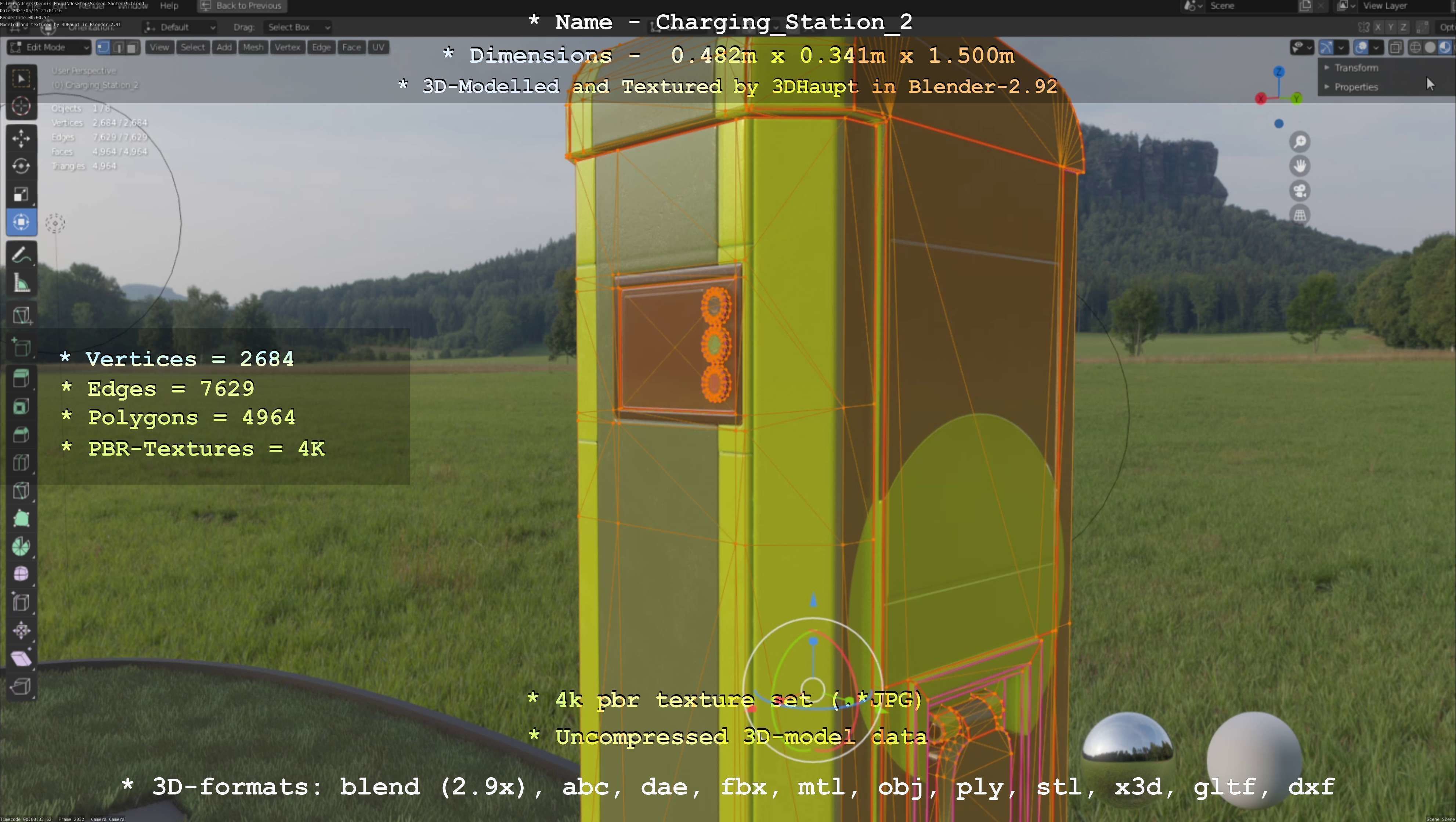Image resolution: width=1456 pixels, height=822 pixels.
Task: Open the Mesh menu
Action: (253, 47)
